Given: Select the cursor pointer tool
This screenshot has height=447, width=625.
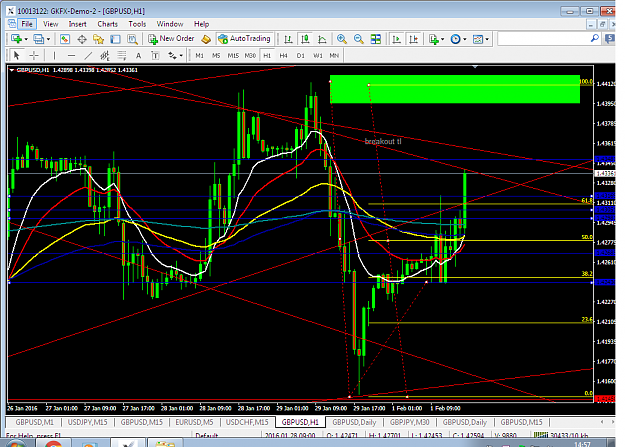Looking at the screenshot, I should point(16,55).
